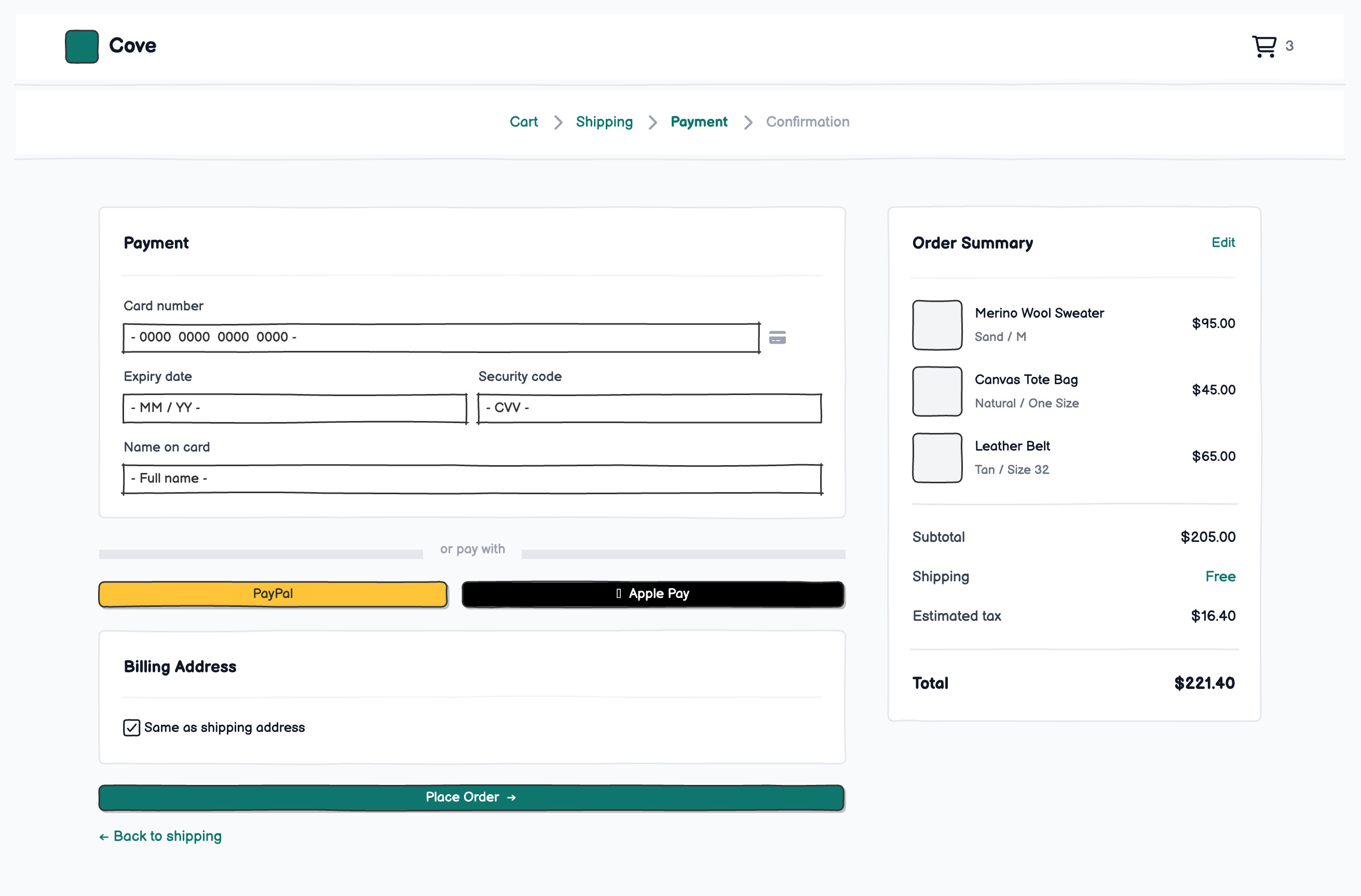The image size is (1361, 896).
Task: Go to the Shipping breadcrumb step
Action: click(x=604, y=122)
